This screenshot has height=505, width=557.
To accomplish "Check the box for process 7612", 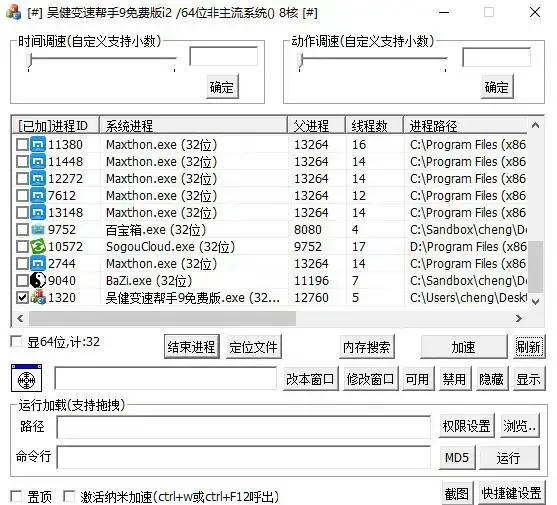I will click(x=22, y=196).
